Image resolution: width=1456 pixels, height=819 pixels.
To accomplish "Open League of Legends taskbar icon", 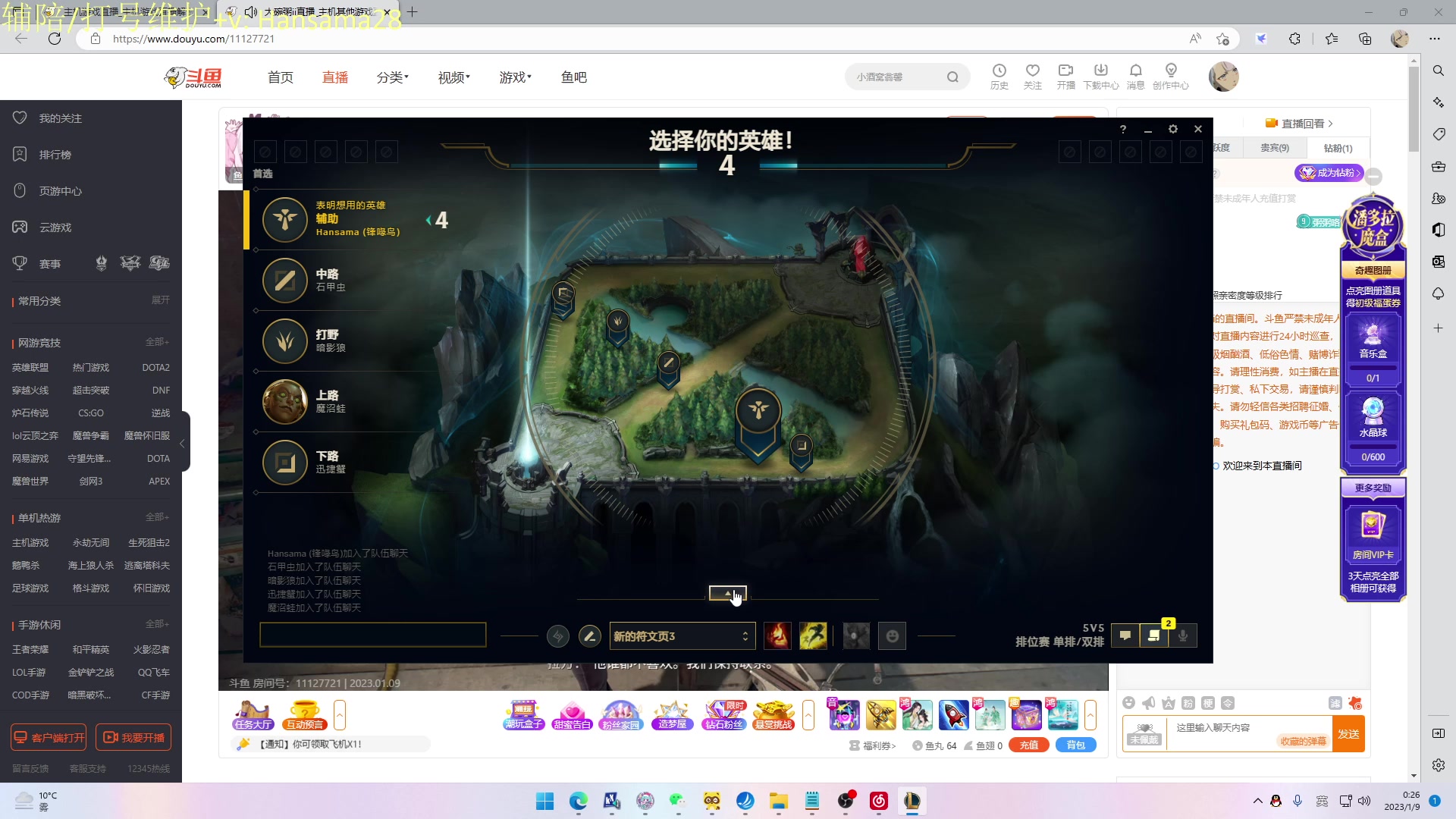I will [x=912, y=801].
